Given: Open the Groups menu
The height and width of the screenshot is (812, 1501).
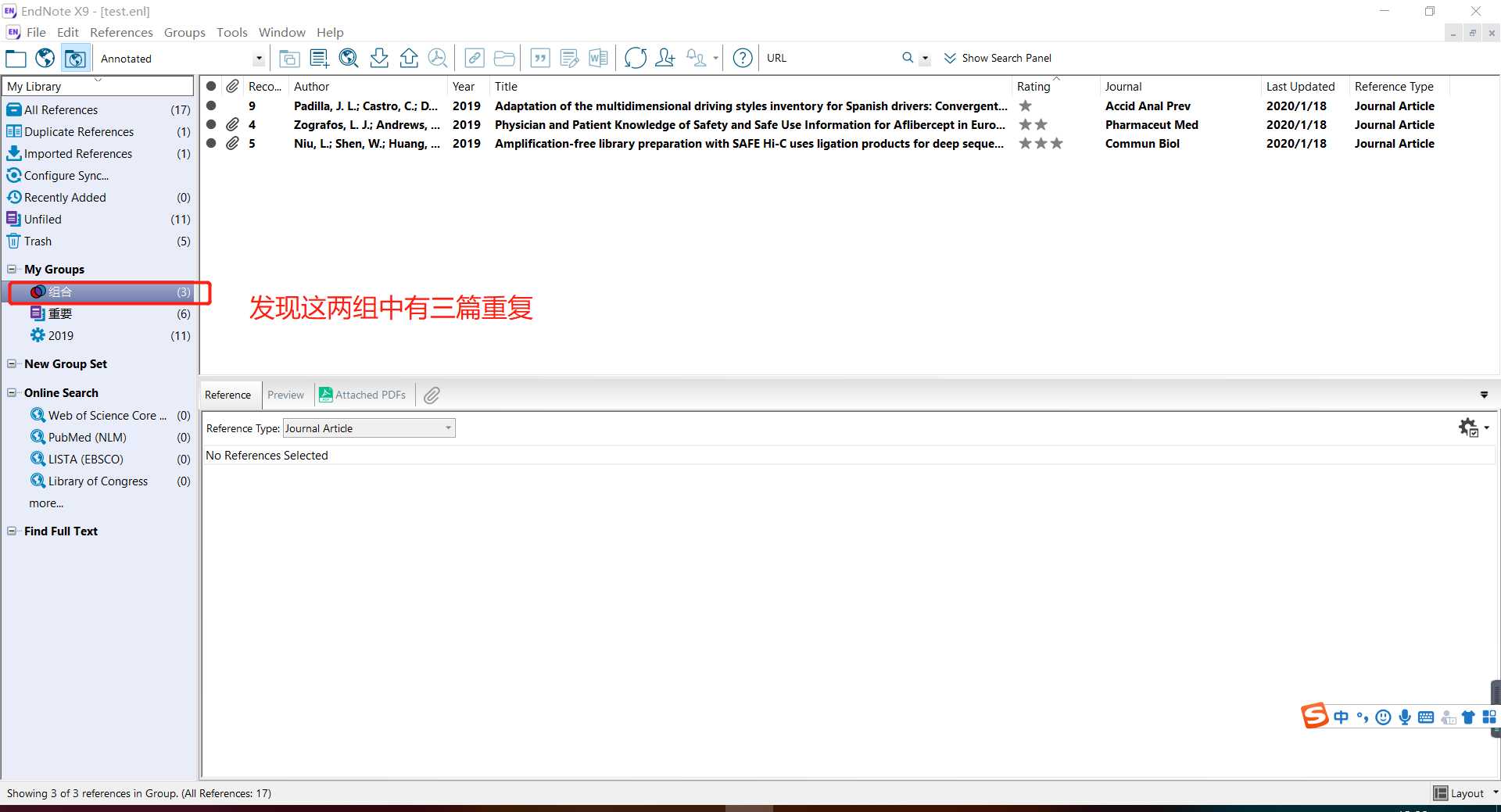Looking at the screenshot, I should pos(184,32).
